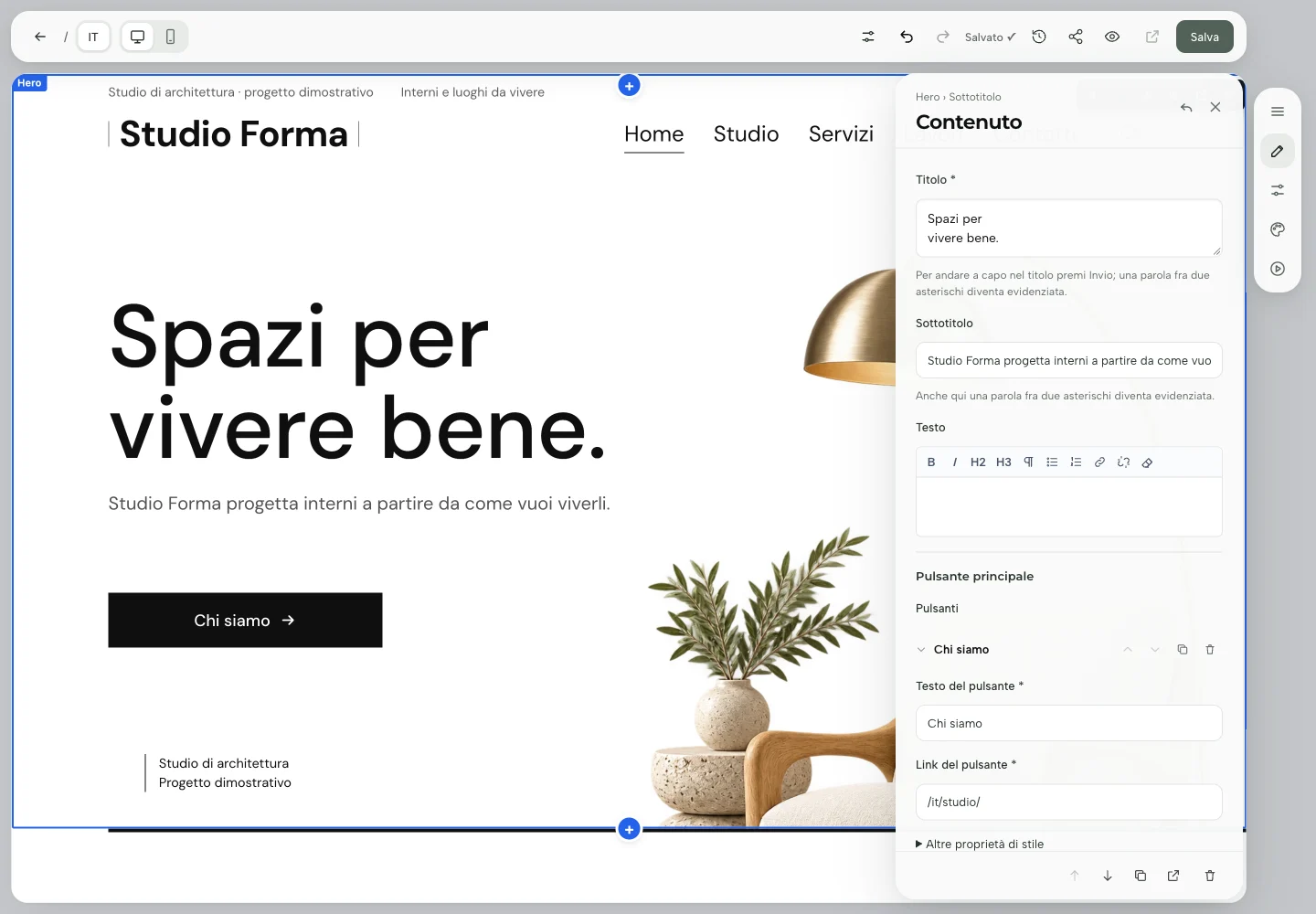Move Chi siamo button item up
Screen dimensions: 1316x914
click(1128, 650)
